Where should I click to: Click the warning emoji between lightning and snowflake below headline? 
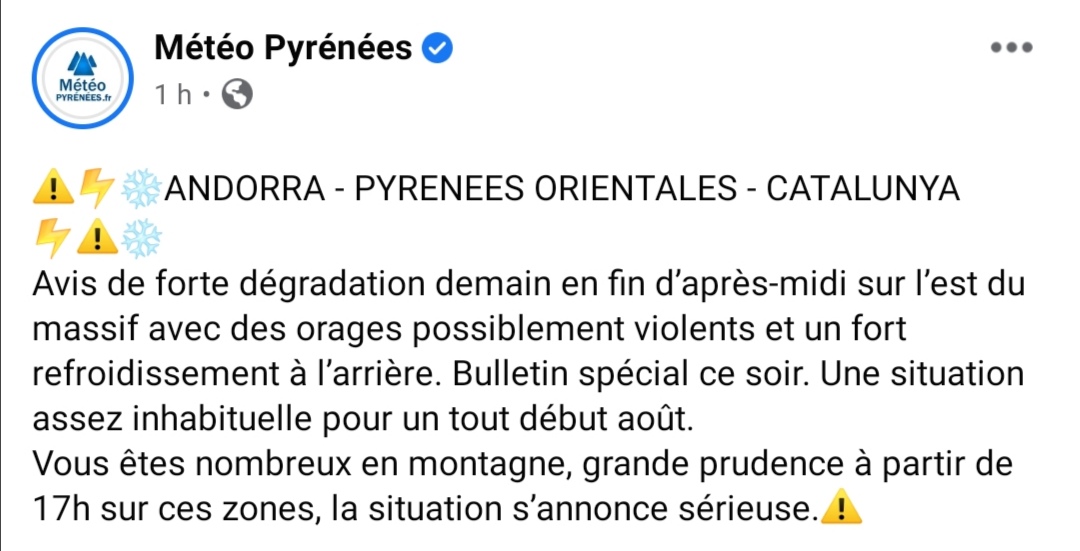96,238
